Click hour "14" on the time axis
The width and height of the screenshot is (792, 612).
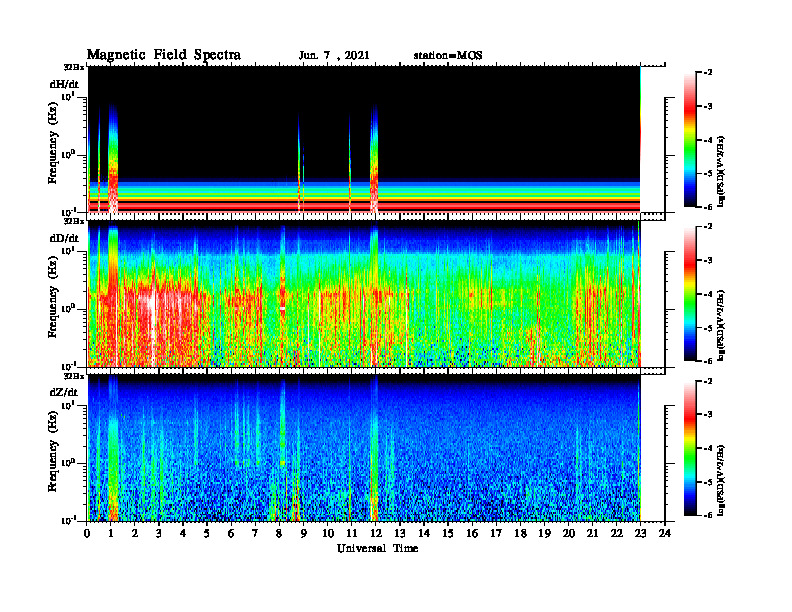[424, 533]
